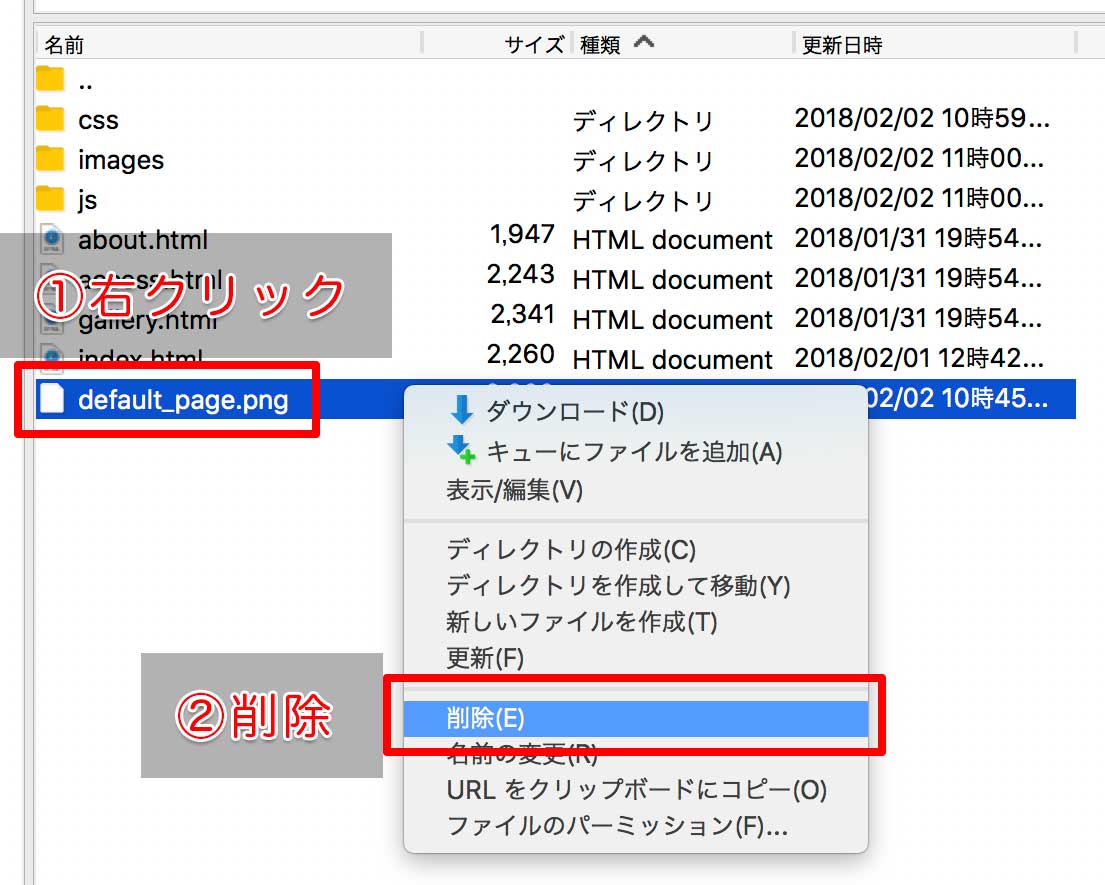
Task: Select the about.html file name
Action: 143,240
